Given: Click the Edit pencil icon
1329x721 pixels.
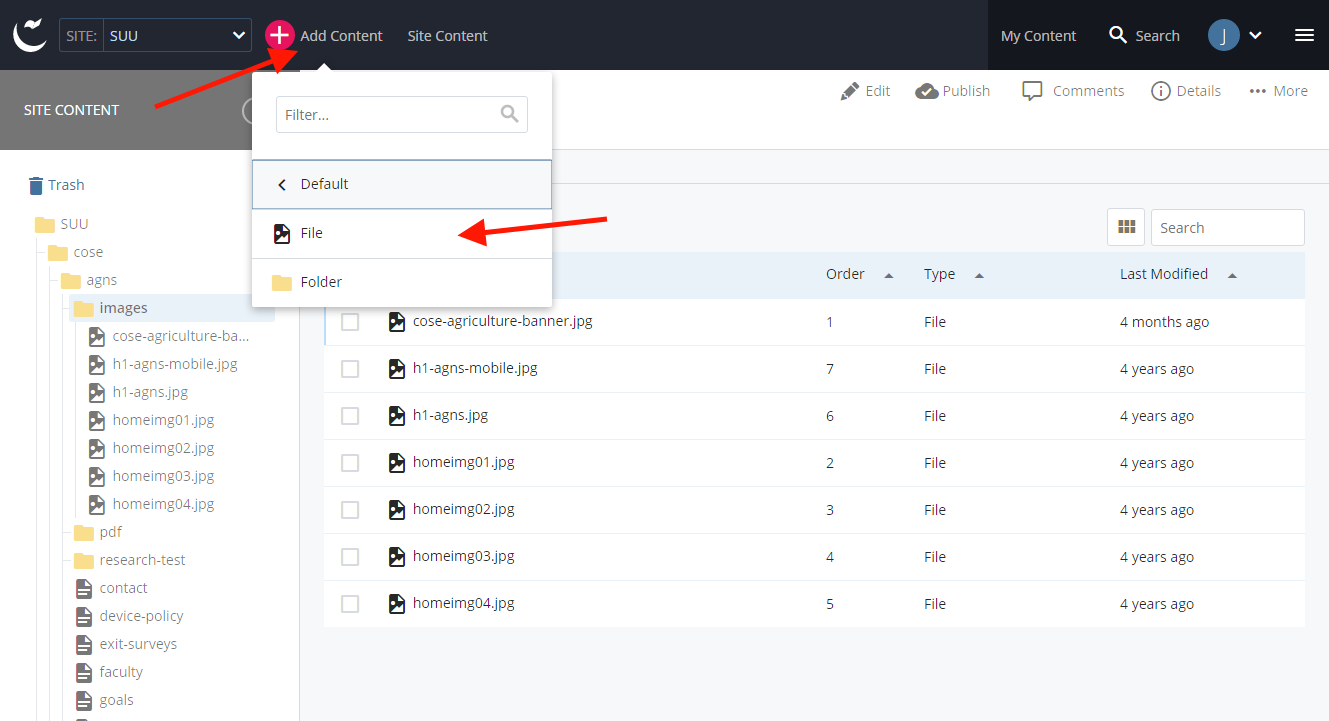Looking at the screenshot, I should point(850,91).
